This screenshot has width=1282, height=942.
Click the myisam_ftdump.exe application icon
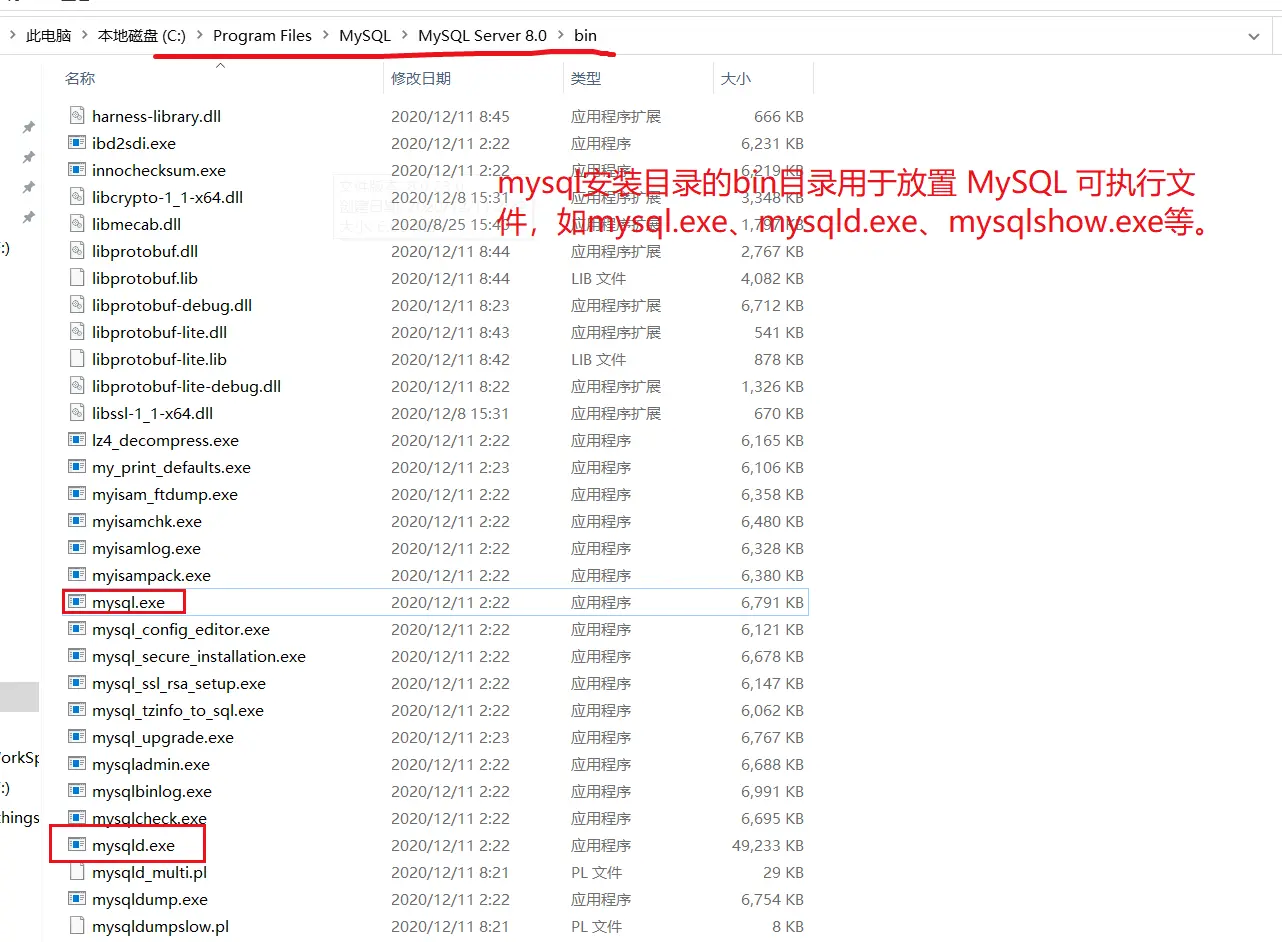76,494
